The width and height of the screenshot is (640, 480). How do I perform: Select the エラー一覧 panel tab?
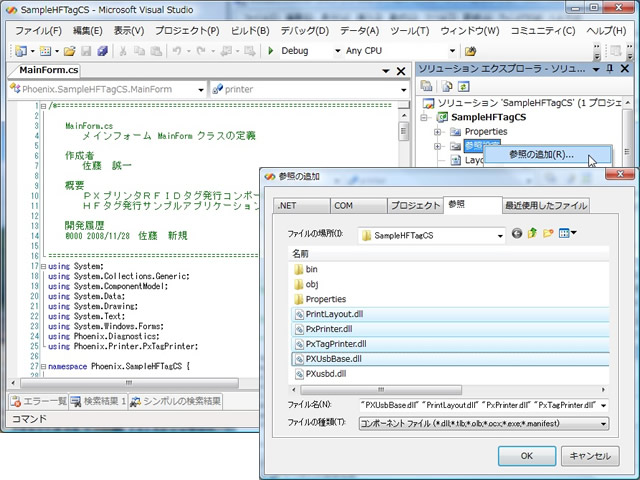coord(38,402)
